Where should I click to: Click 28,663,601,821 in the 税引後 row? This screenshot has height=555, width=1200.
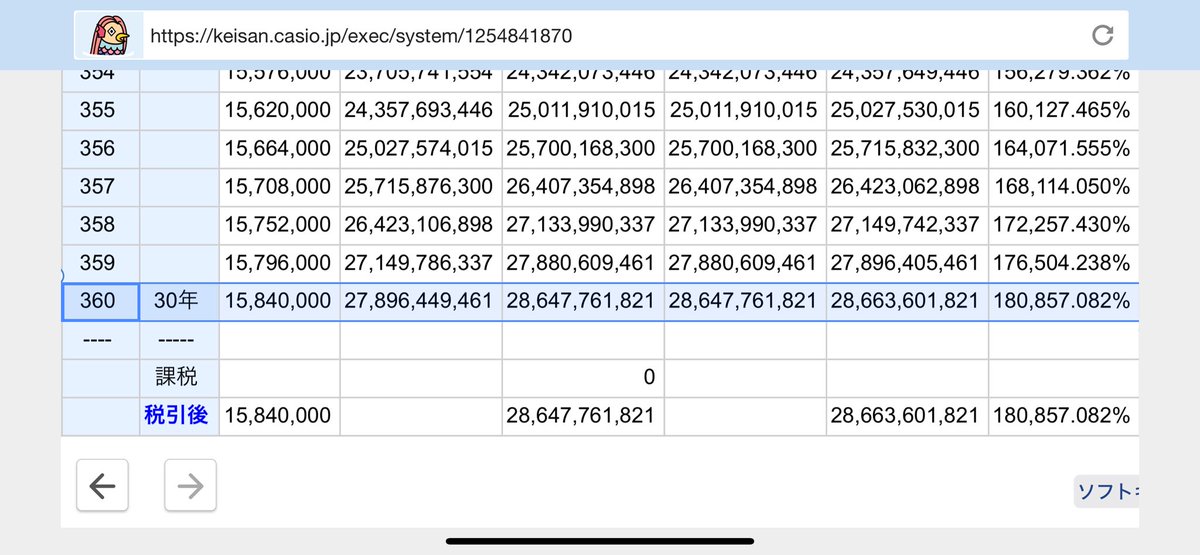click(905, 416)
